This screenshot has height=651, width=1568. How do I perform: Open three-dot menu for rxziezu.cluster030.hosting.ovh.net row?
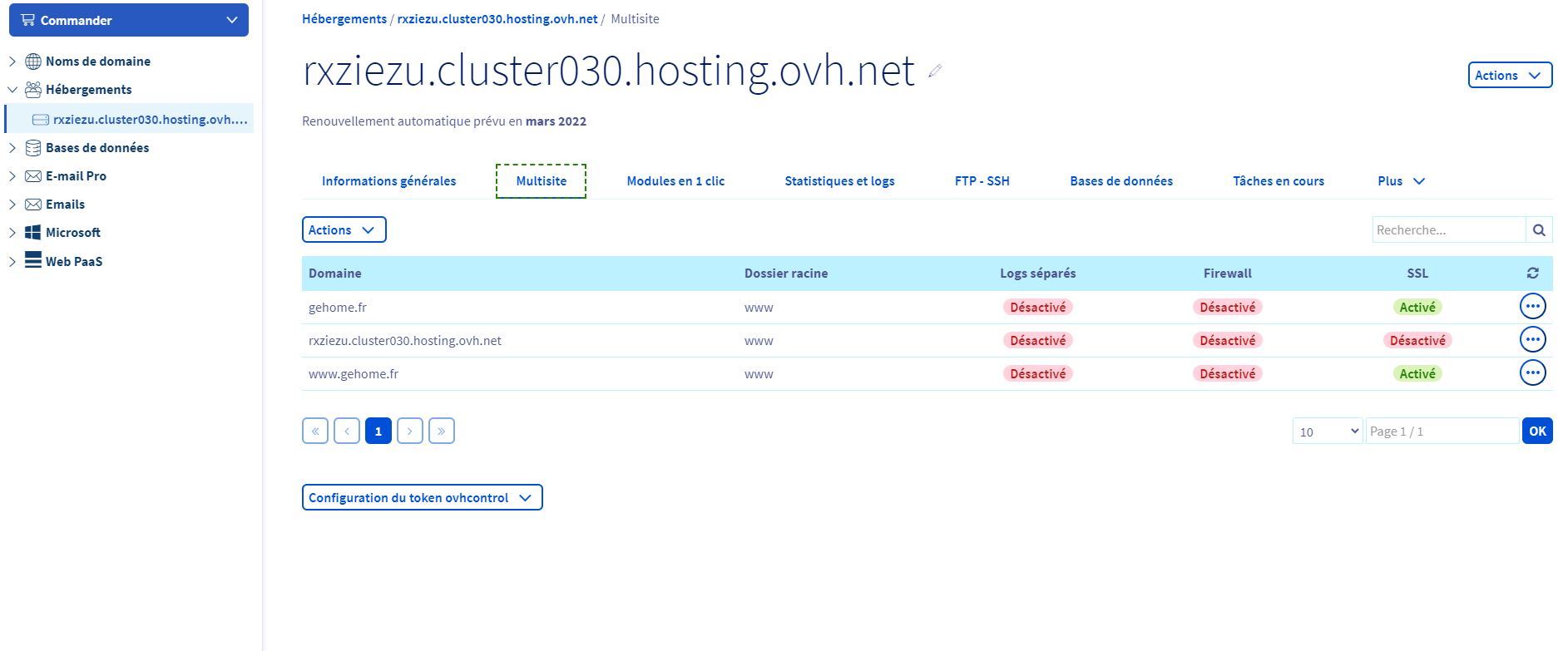(x=1532, y=340)
